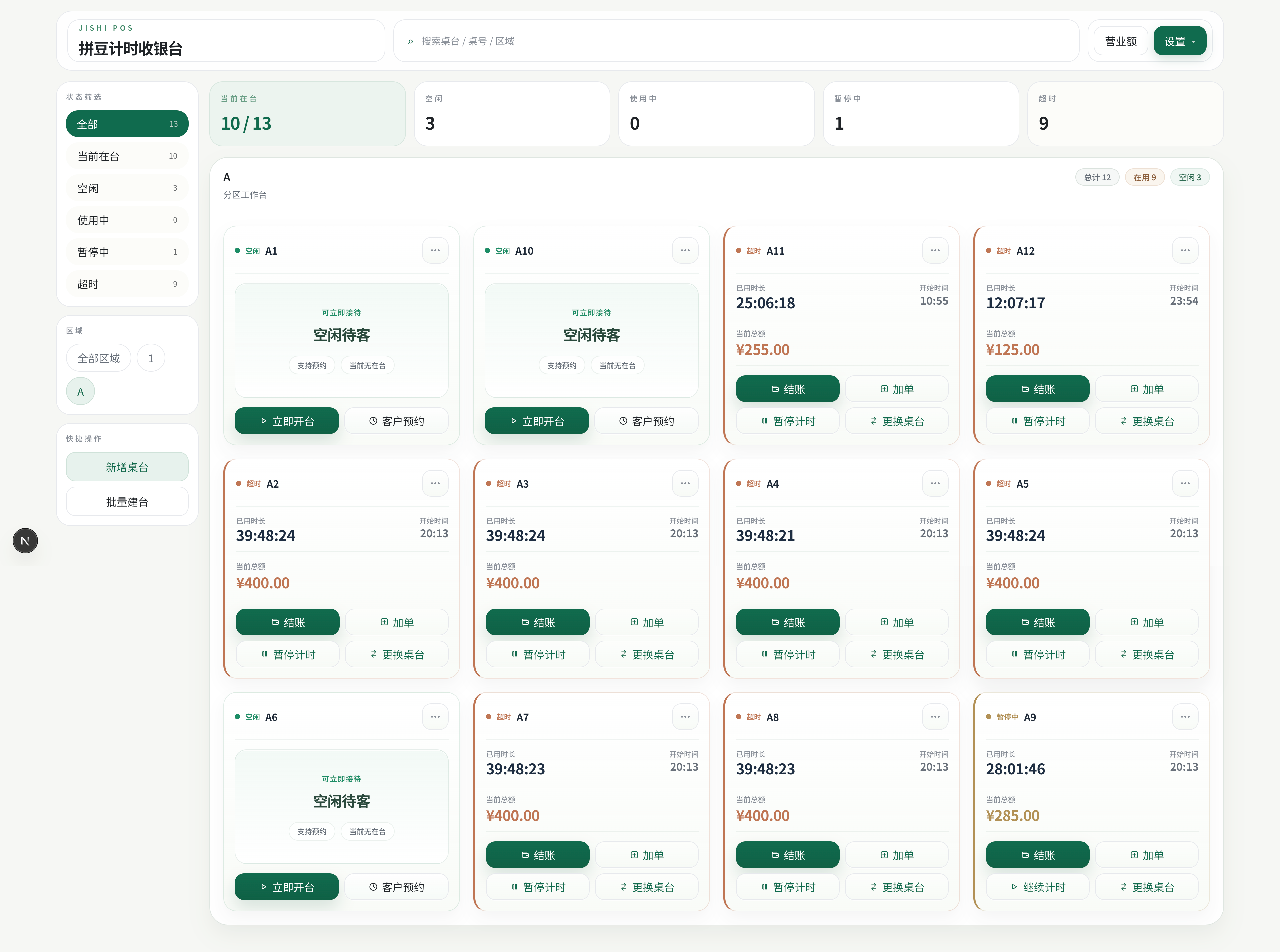Click the search magnifier icon

pos(410,41)
